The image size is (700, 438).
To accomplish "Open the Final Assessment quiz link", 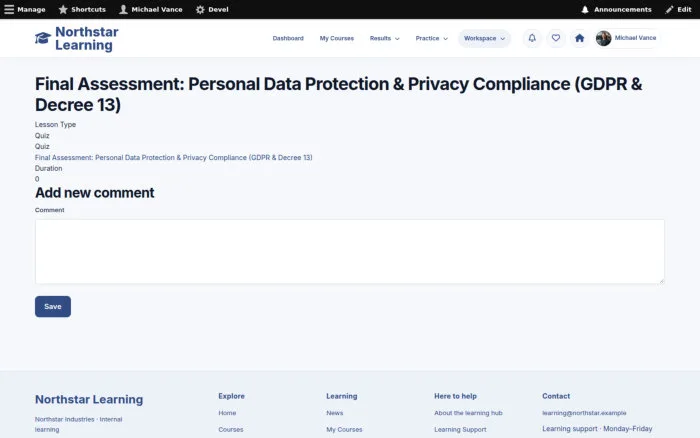I will click(x=174, y=158).
